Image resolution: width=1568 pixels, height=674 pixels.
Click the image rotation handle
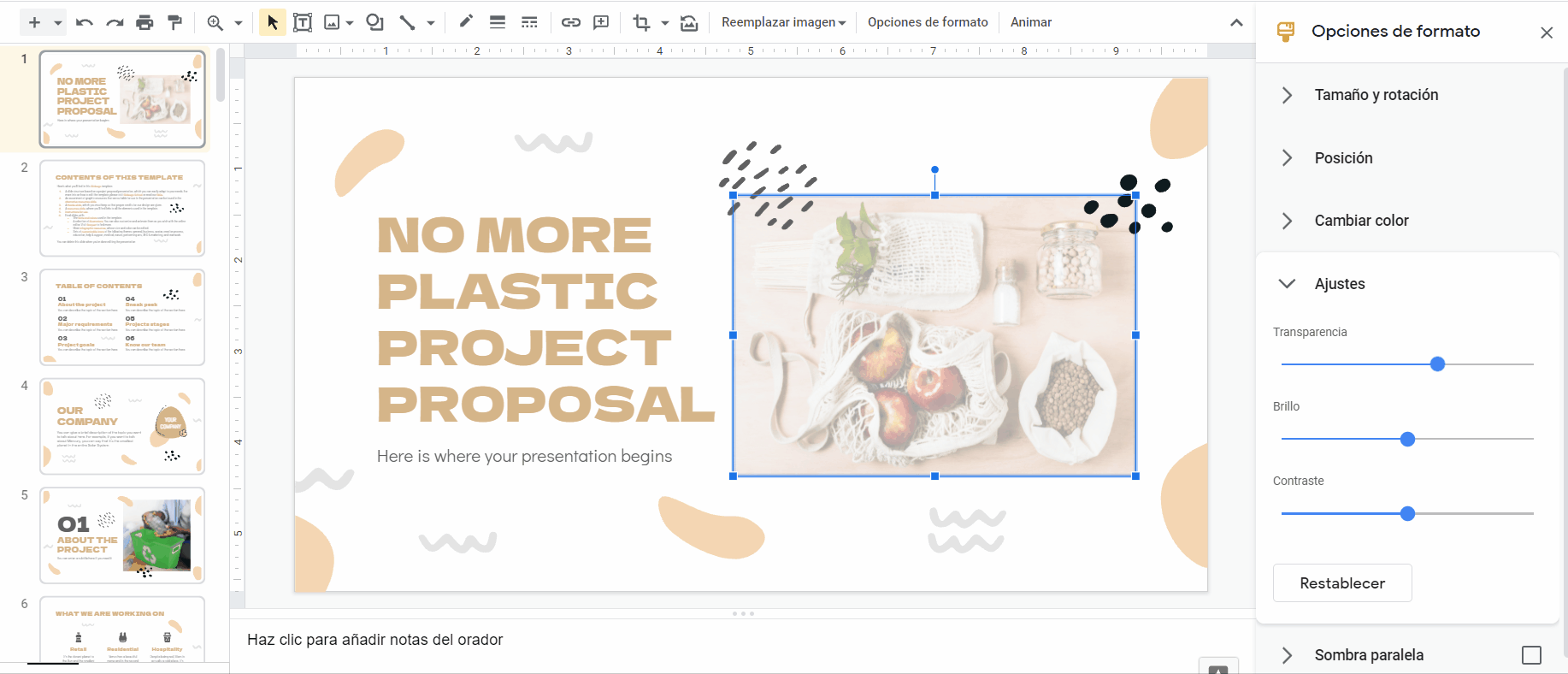pos(934,169)
